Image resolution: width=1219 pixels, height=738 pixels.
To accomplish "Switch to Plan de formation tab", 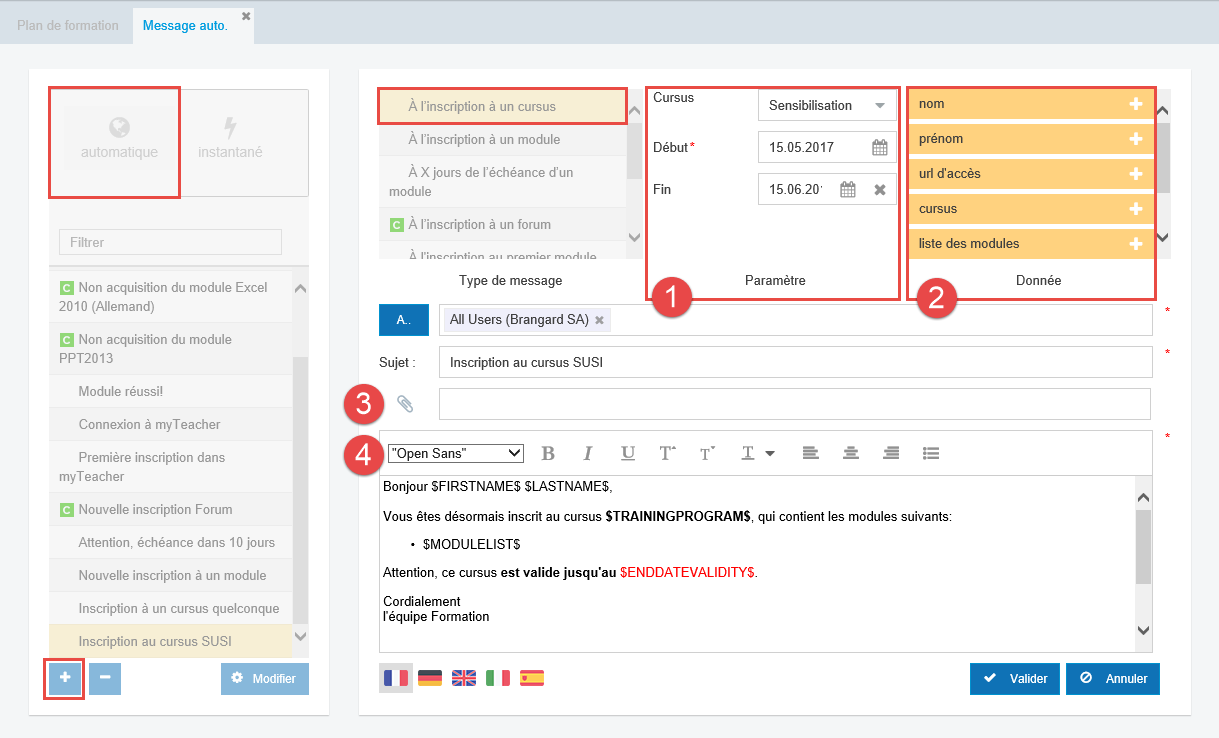I will [68, 25].
